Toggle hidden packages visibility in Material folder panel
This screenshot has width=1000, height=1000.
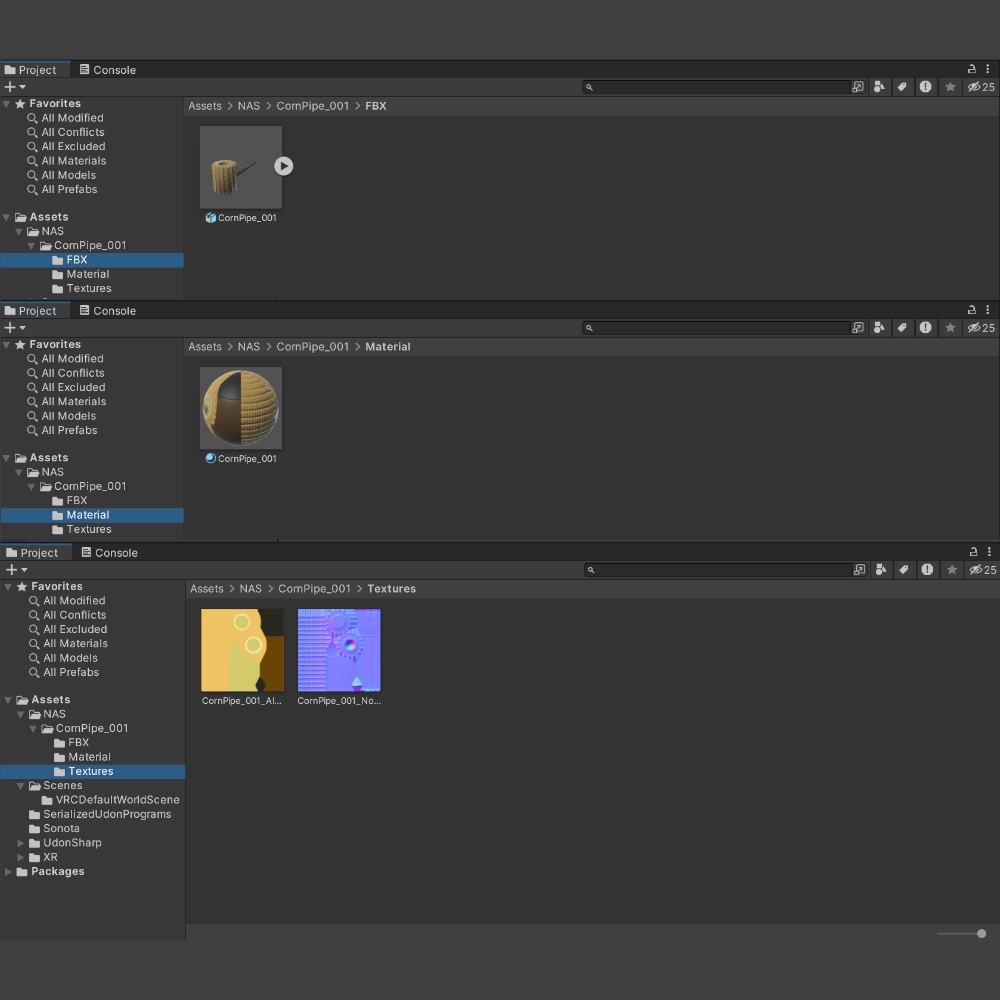pyautogui.click(x=981, y=328)
